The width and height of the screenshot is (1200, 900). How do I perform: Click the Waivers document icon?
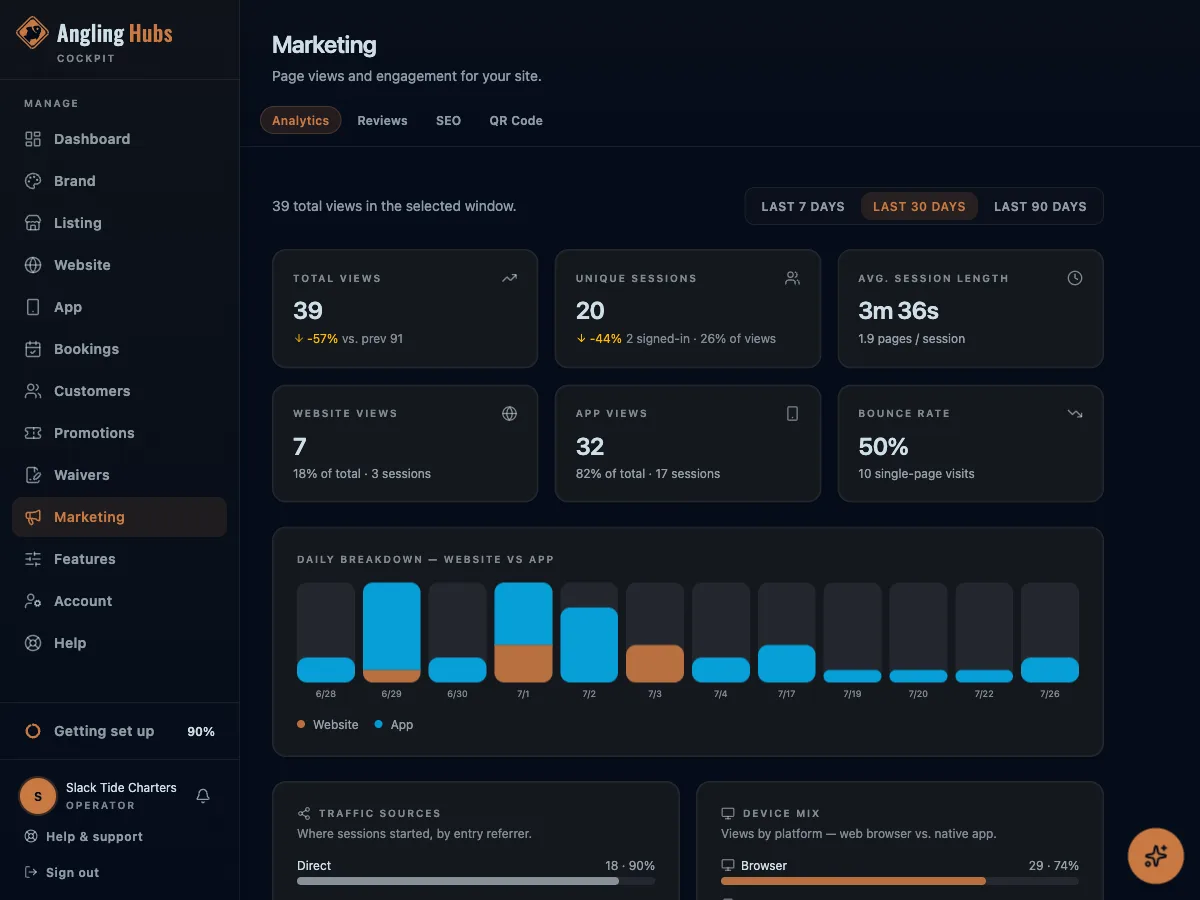click(x=33, y=475)
